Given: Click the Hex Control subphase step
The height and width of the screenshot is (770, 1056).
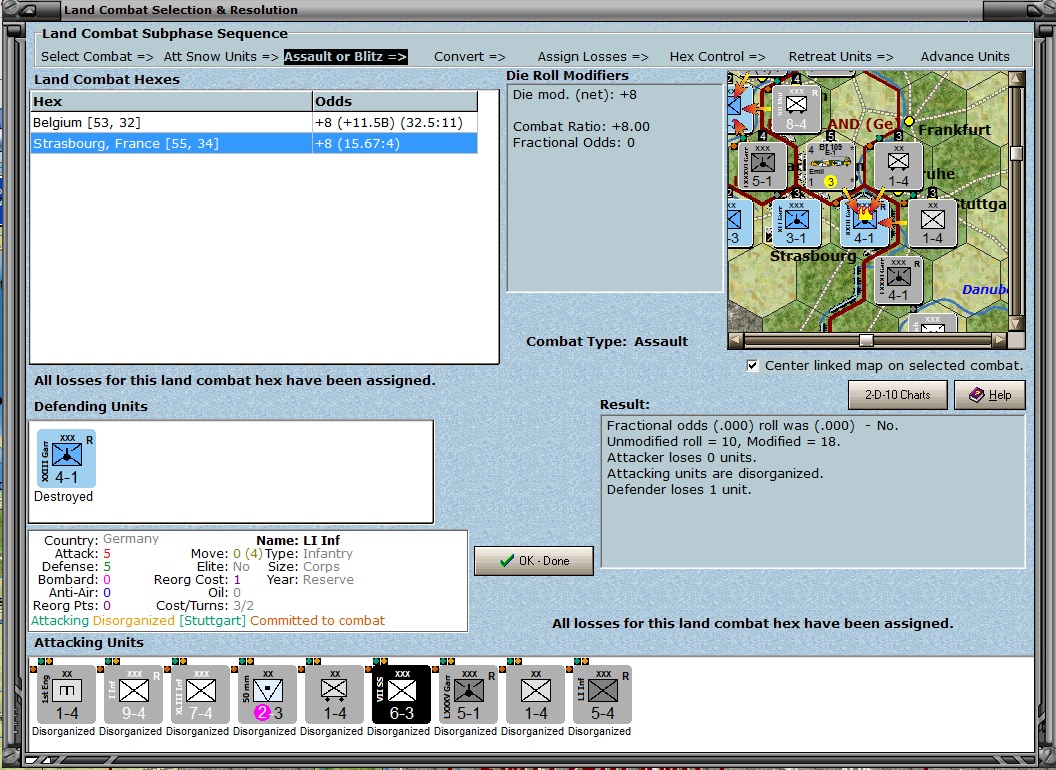Looking at the screenshot, I should [x=717, y=57].
